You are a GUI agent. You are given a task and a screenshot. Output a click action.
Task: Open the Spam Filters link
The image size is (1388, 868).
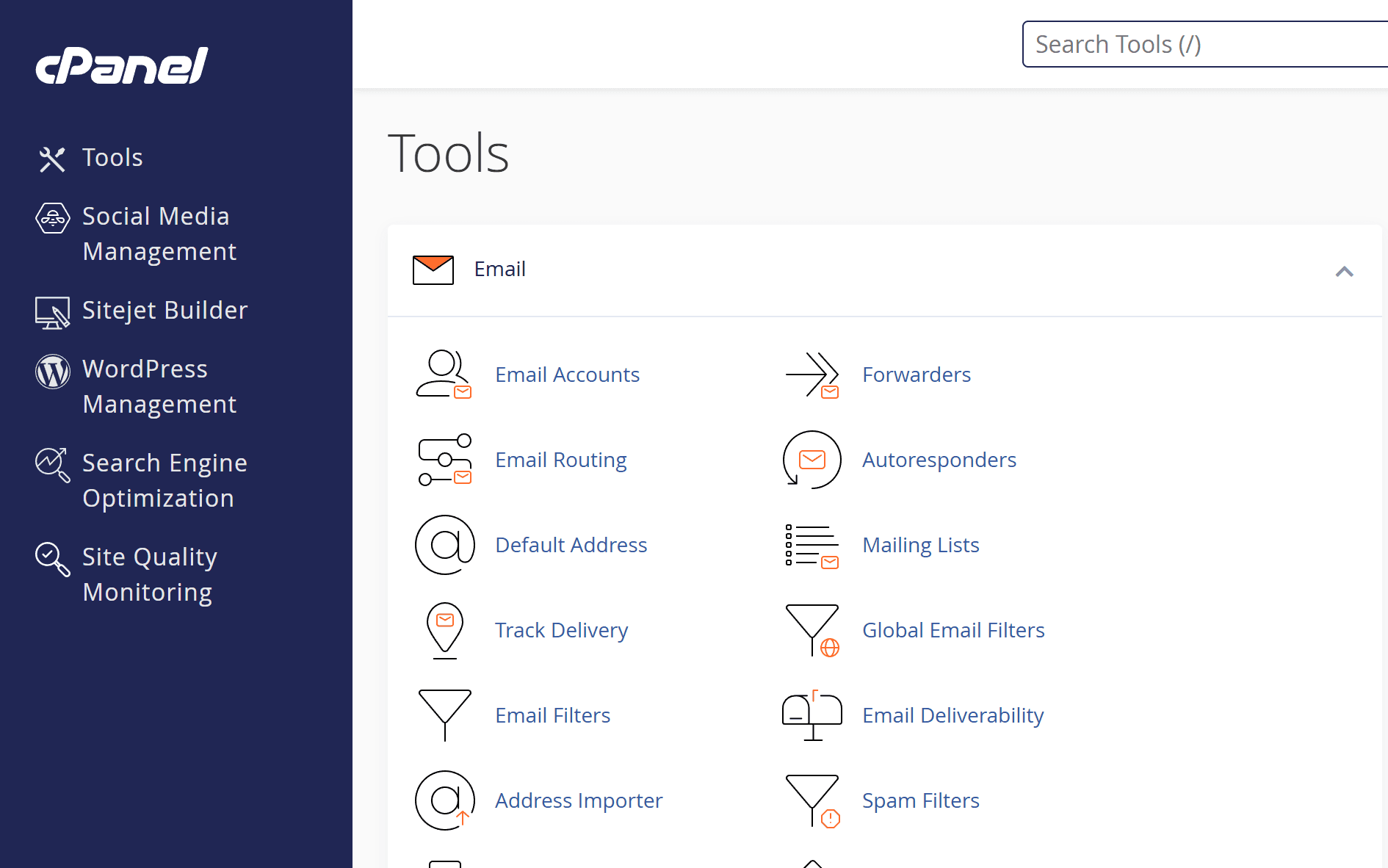pyautogui.click(x=921, y=800)
